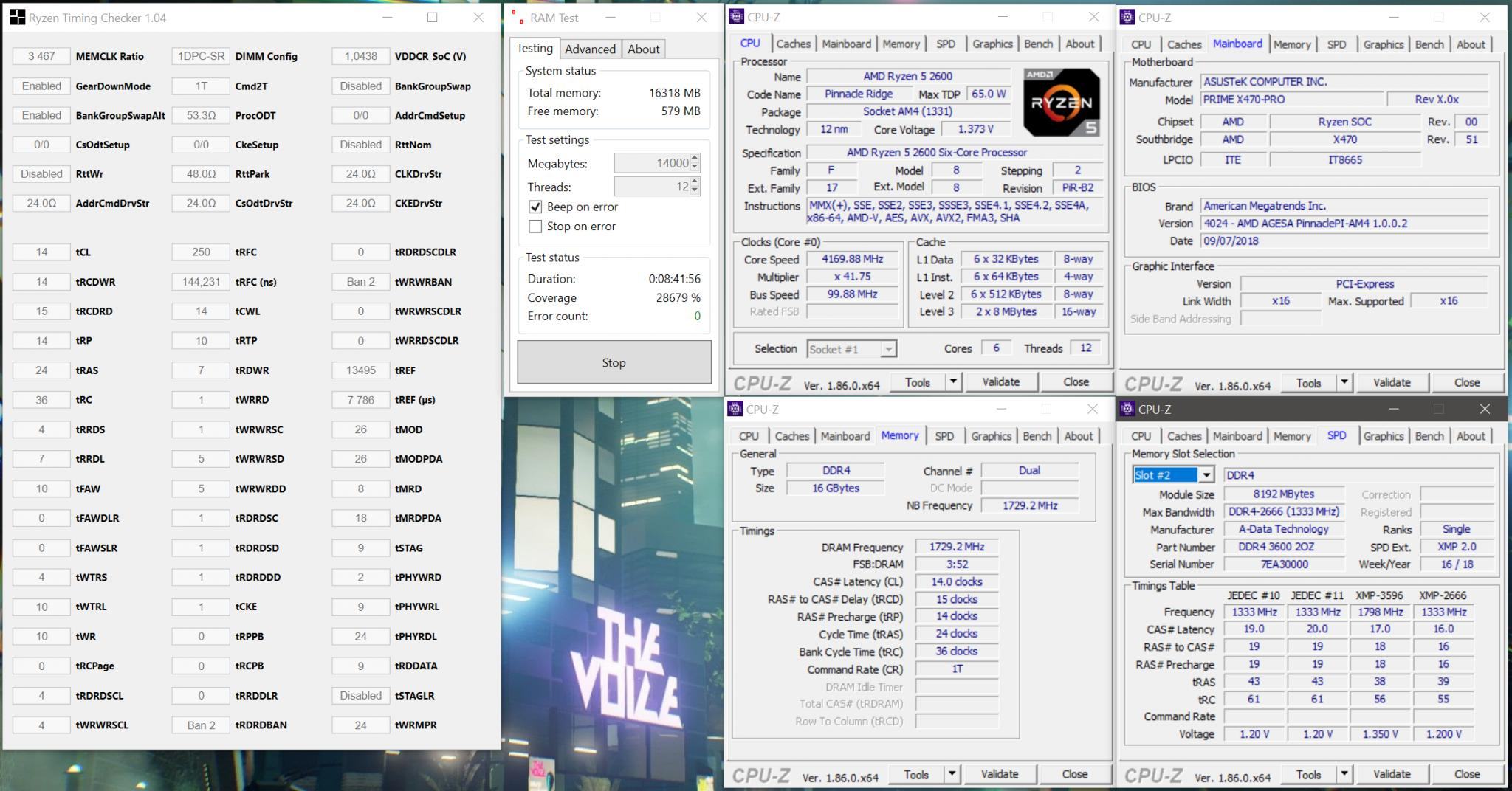
Task: Click the Stop button in RAM Test
Action: coord(614,362)
